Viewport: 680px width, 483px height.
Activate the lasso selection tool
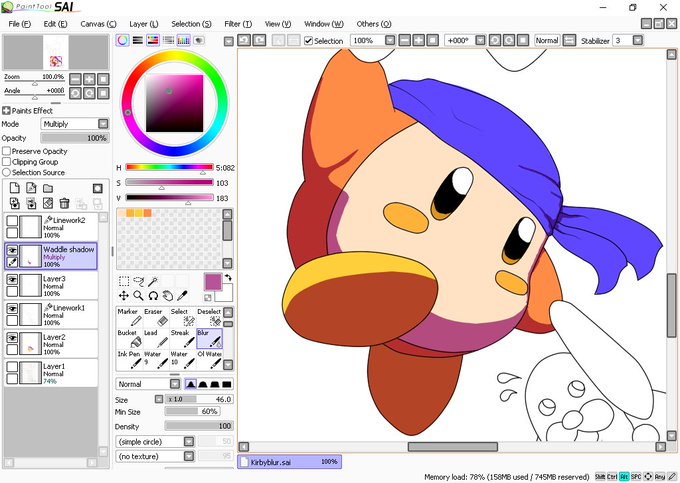click(138, 281)
